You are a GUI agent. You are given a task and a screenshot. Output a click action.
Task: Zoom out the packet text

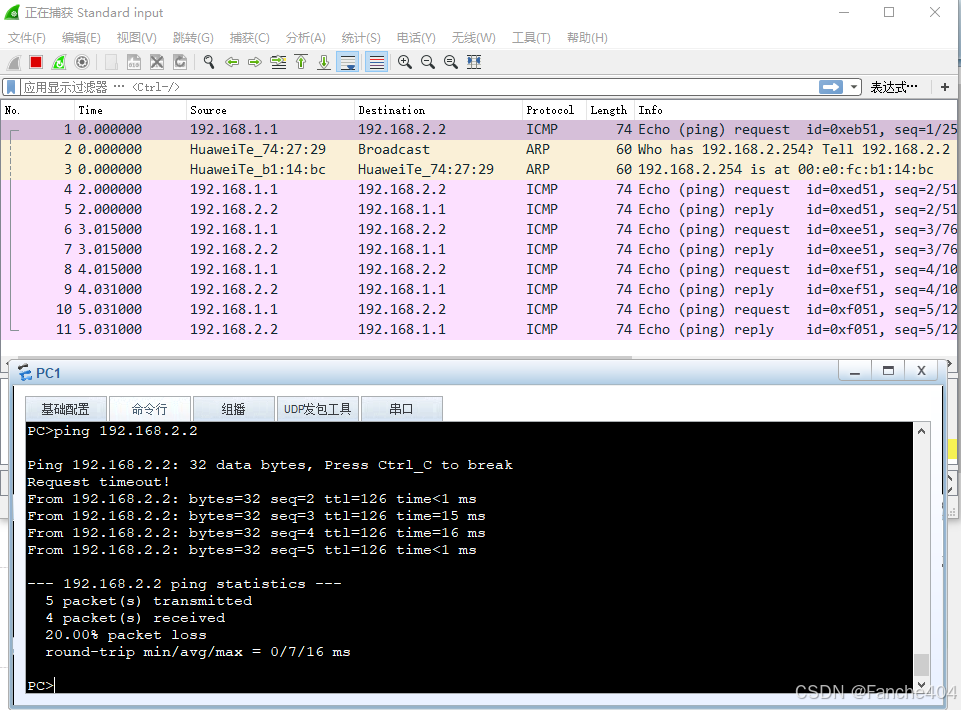[x=428, y=62]
